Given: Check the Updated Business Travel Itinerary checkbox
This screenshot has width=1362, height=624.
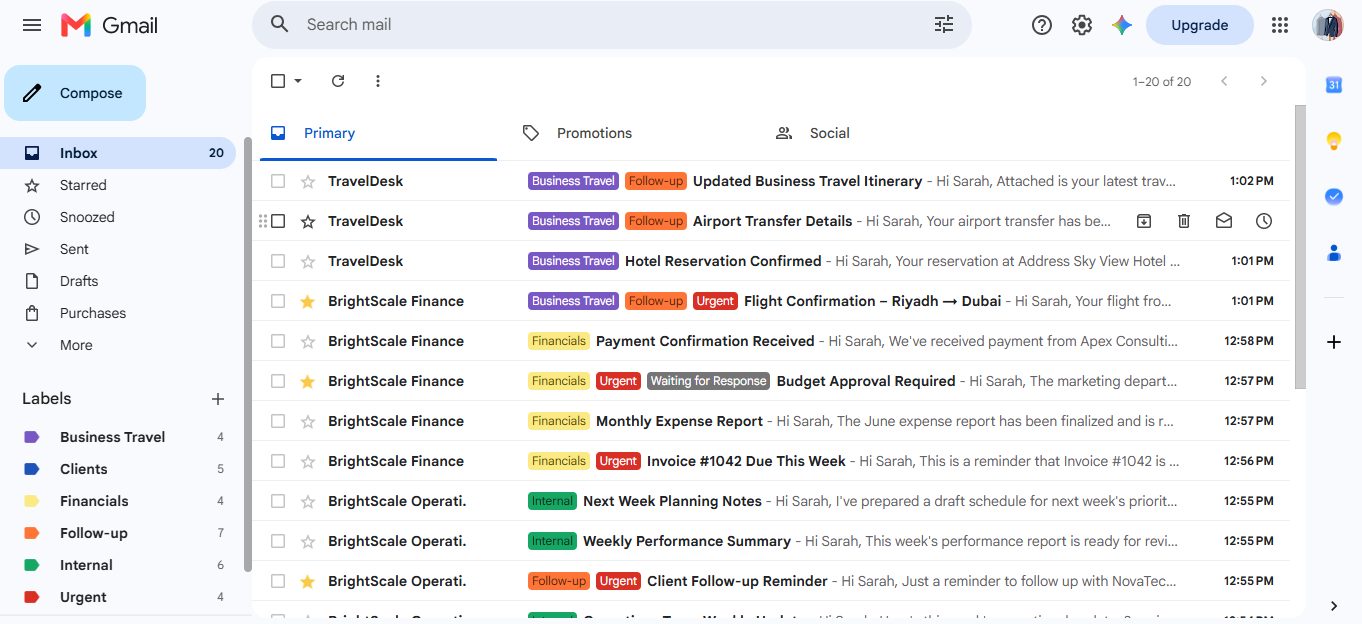Looking at the screenshot, I should (278, 181).
